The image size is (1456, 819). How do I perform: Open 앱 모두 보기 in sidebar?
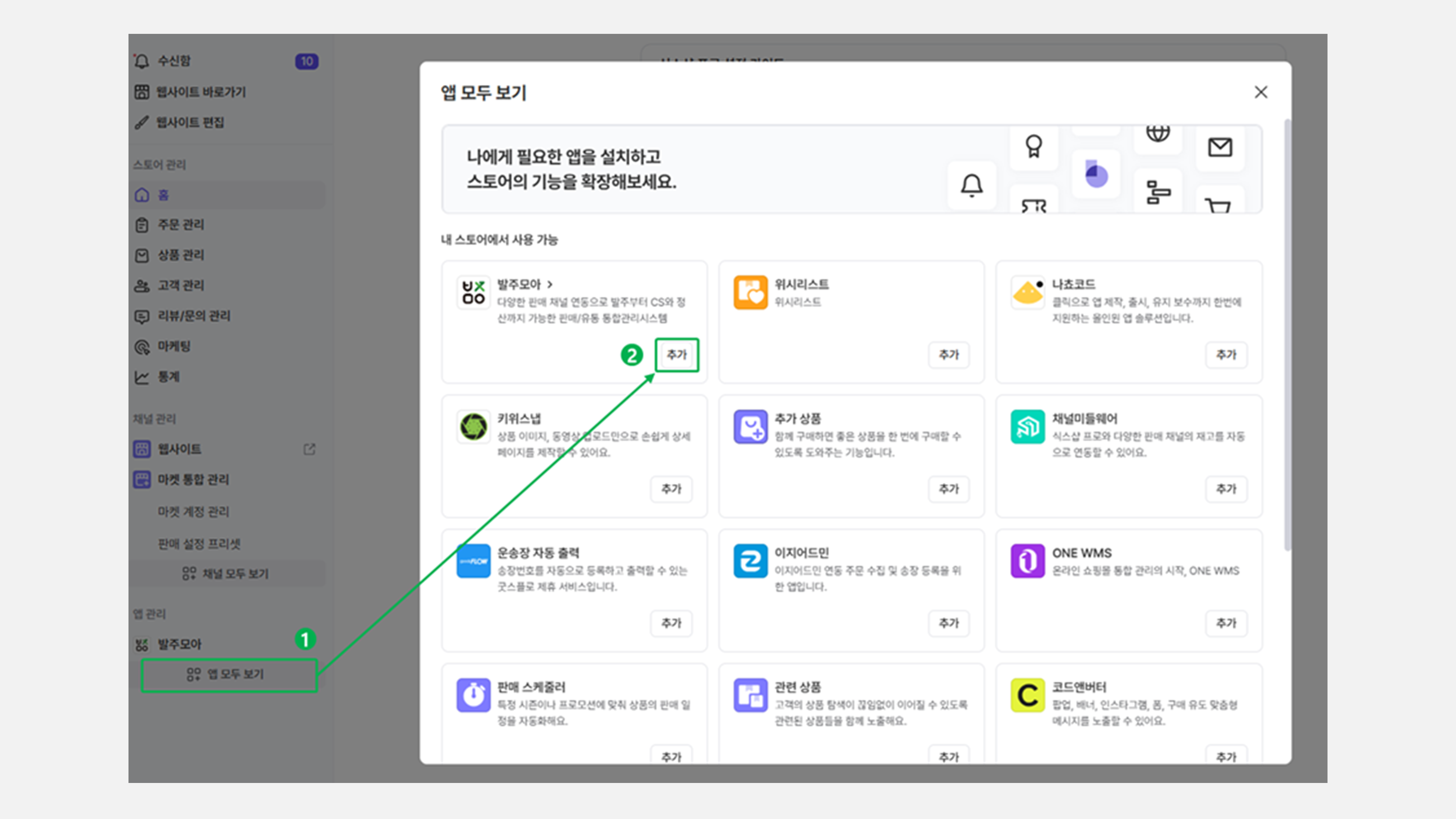pos(229,674)
